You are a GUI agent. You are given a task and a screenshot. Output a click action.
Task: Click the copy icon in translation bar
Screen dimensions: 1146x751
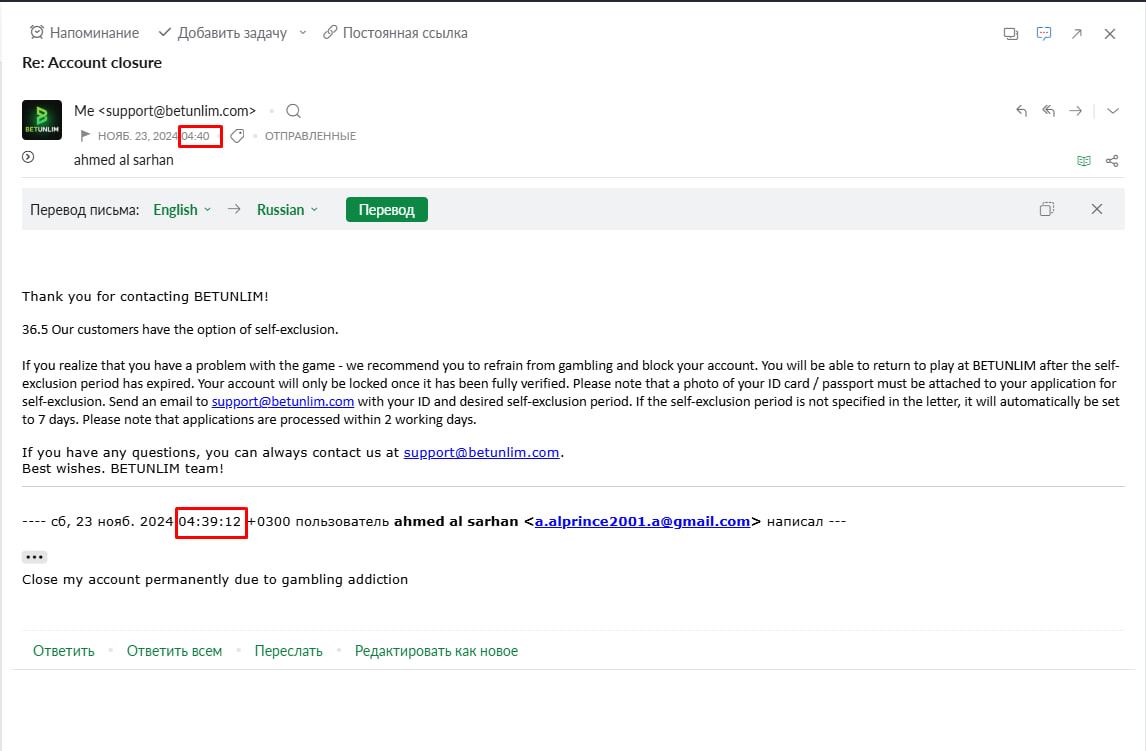point(1046,209)
